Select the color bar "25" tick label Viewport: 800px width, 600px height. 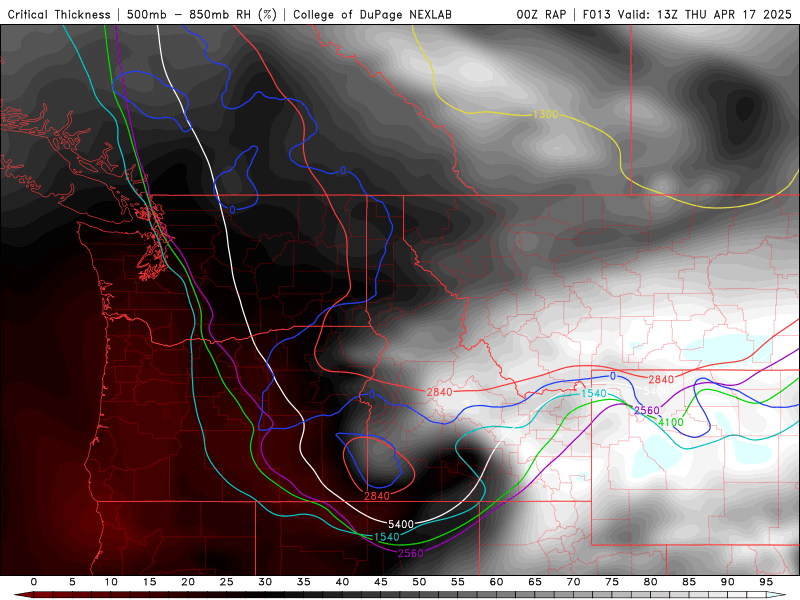point(227,582)
